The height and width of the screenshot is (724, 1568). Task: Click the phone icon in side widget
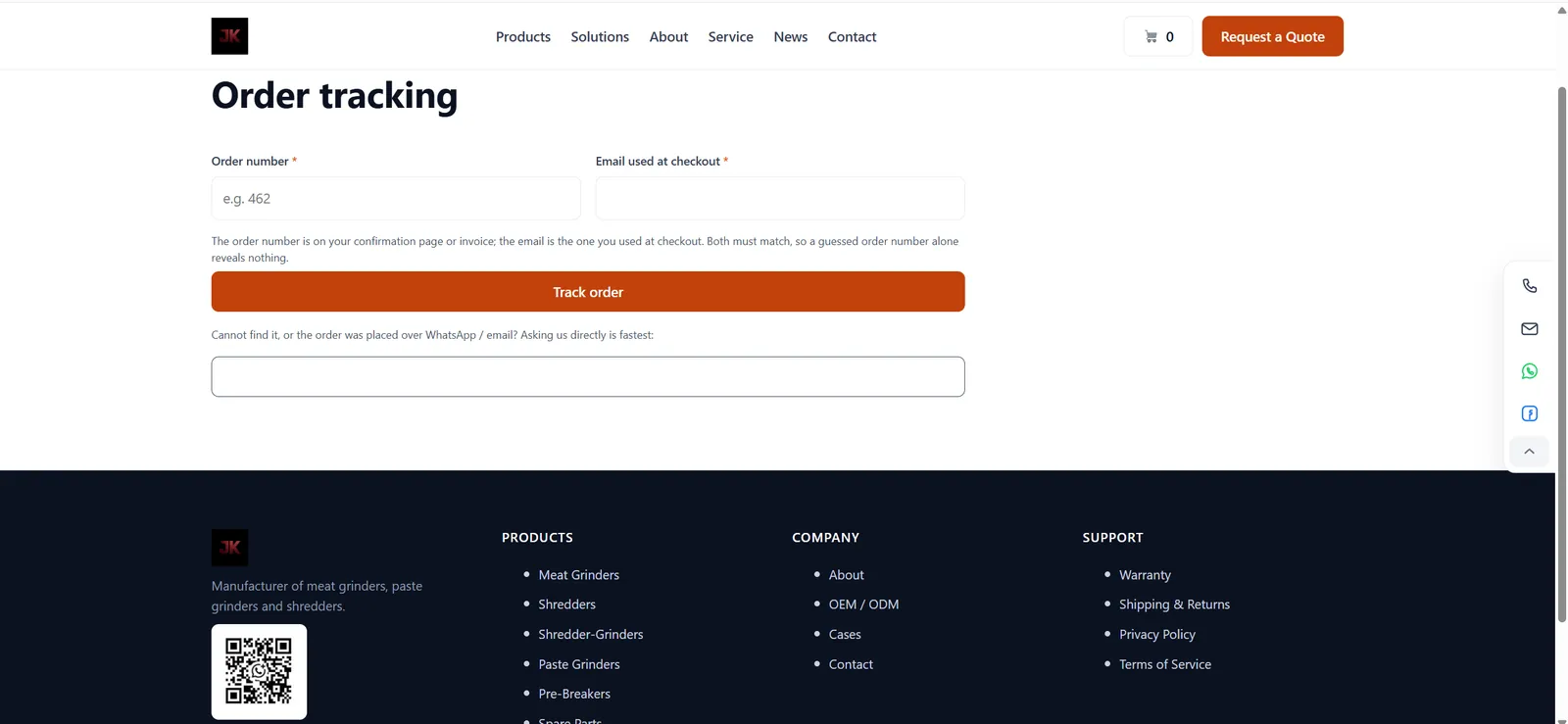1529,286
